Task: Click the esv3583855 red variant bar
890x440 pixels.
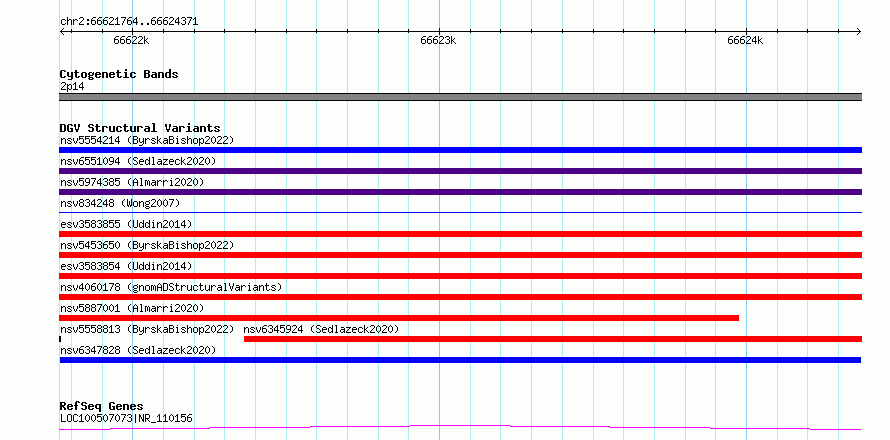Action: click(460, 234)
